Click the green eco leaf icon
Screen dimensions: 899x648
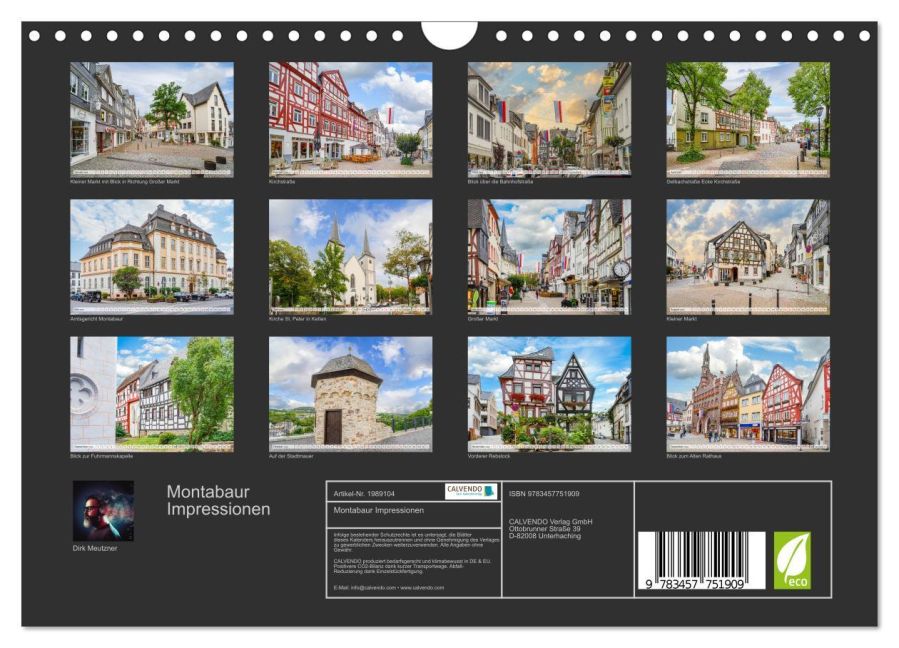pyautogui.click(x=792, y=560)
